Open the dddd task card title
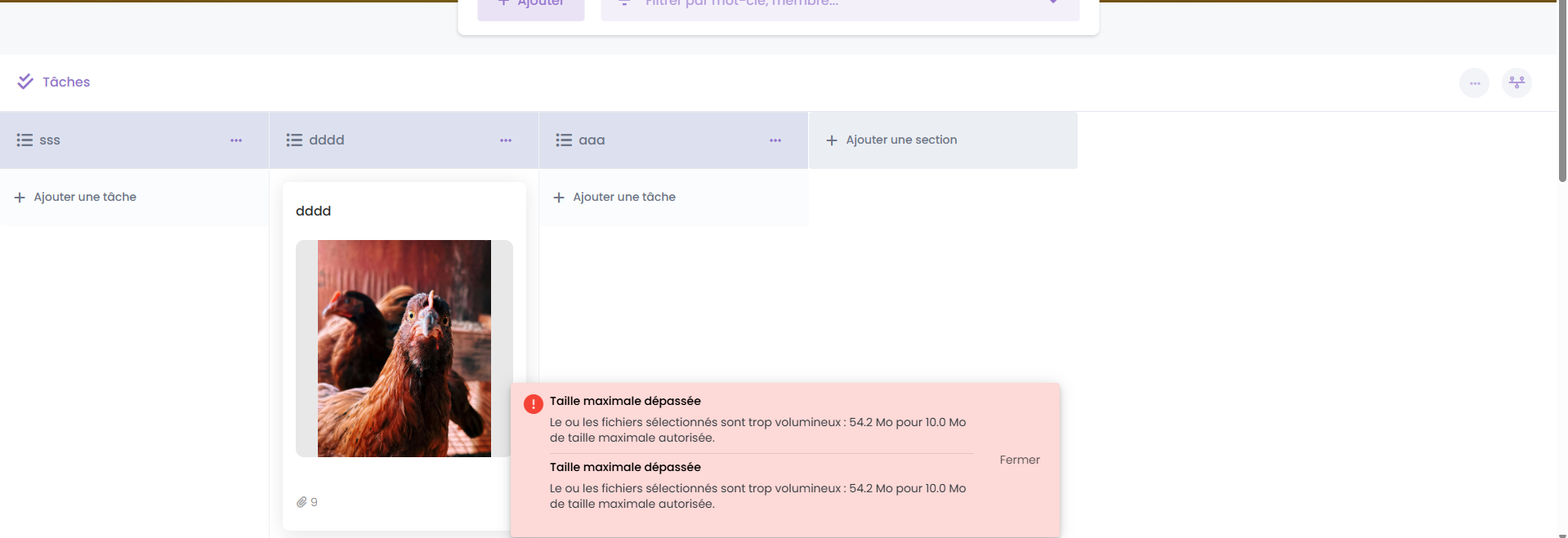Viewport: 1568px width, 538px height. 313,211
